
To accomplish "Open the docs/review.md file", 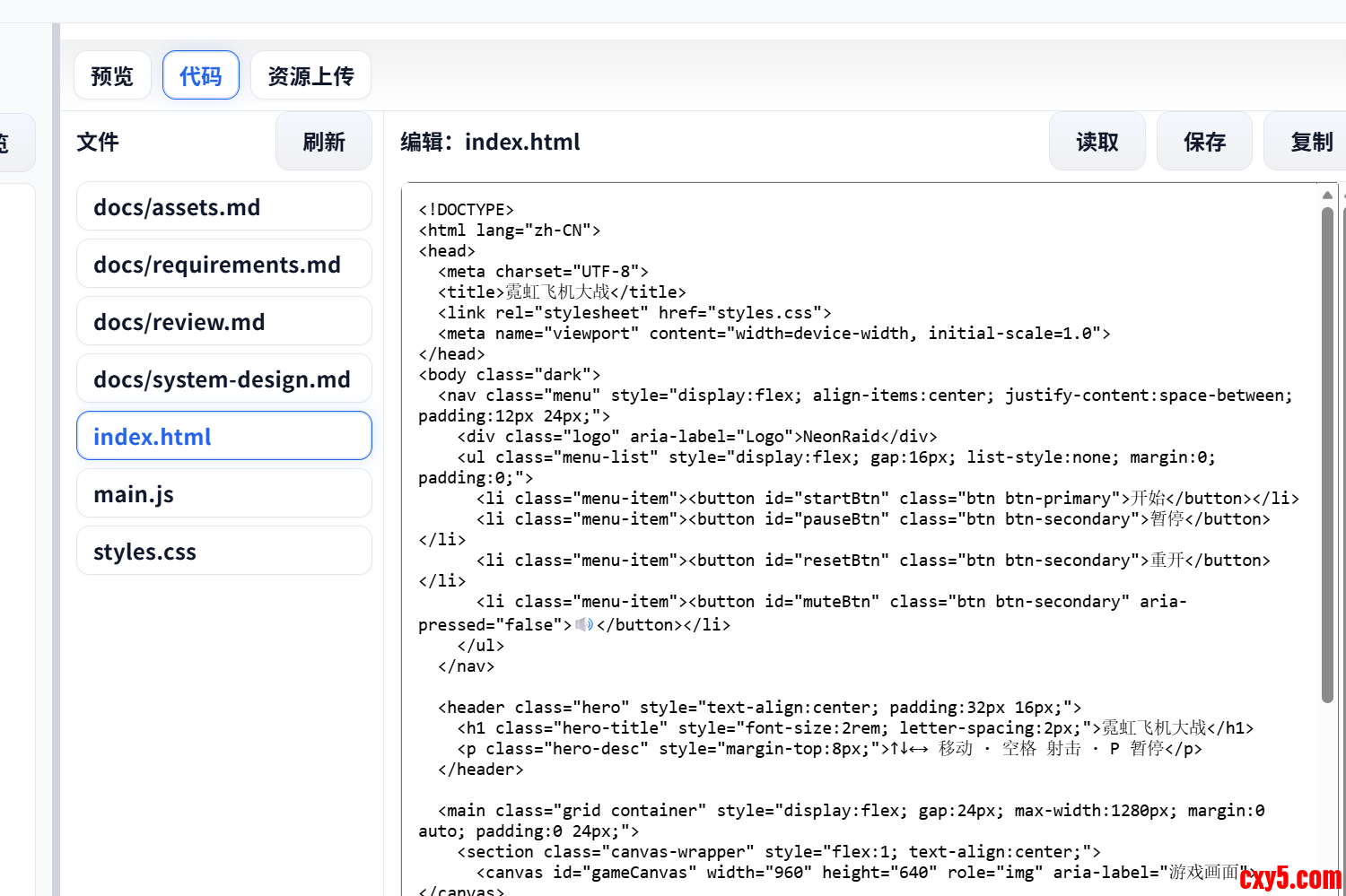I will [224, 322].
